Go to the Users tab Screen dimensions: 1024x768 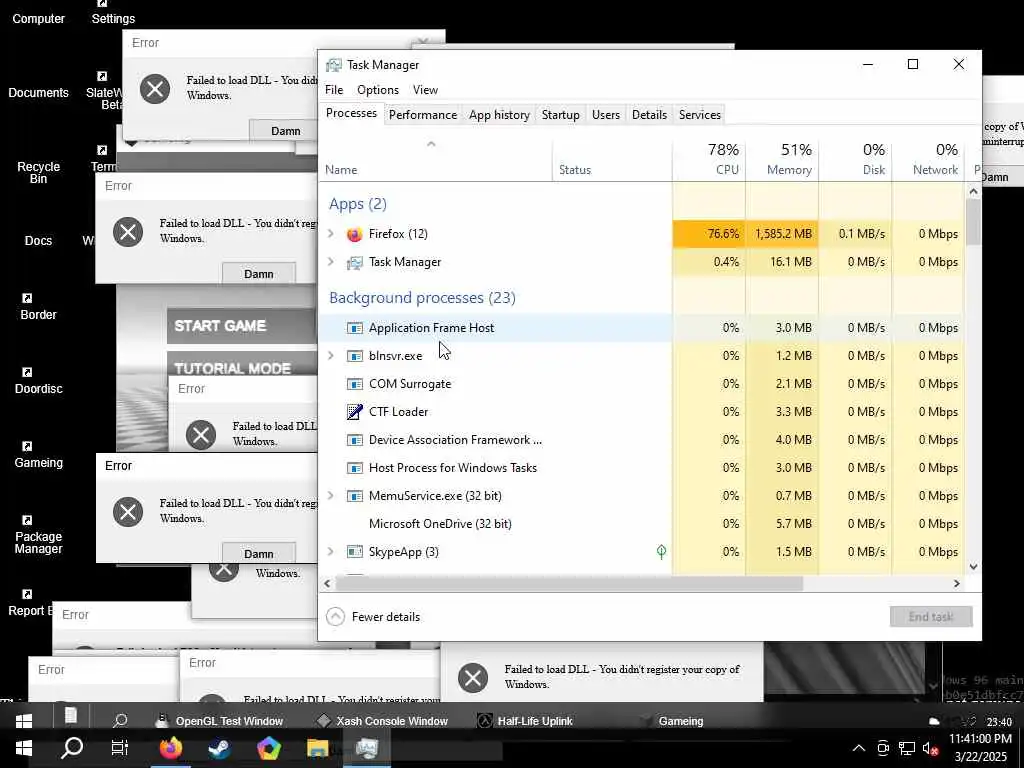point(605,115)
